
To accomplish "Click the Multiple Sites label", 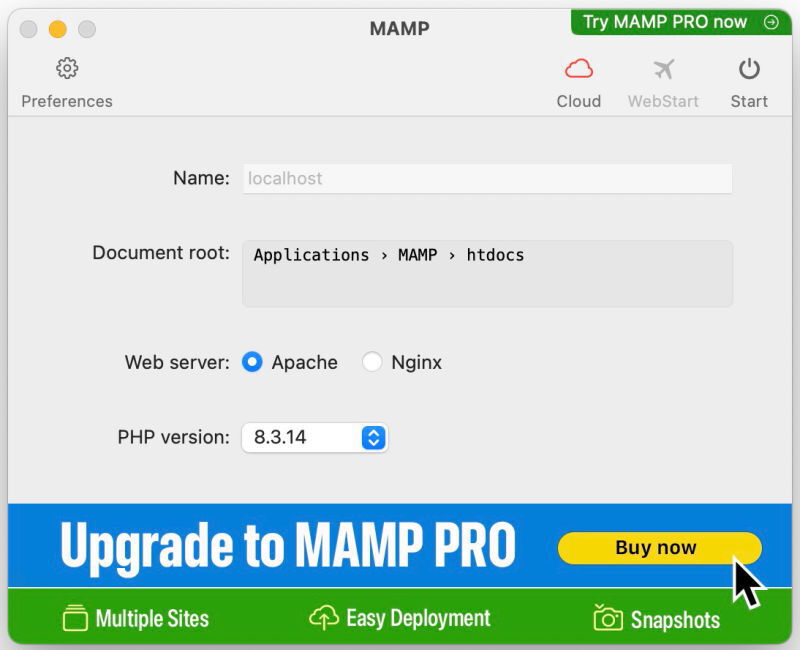I will point(153,618).
